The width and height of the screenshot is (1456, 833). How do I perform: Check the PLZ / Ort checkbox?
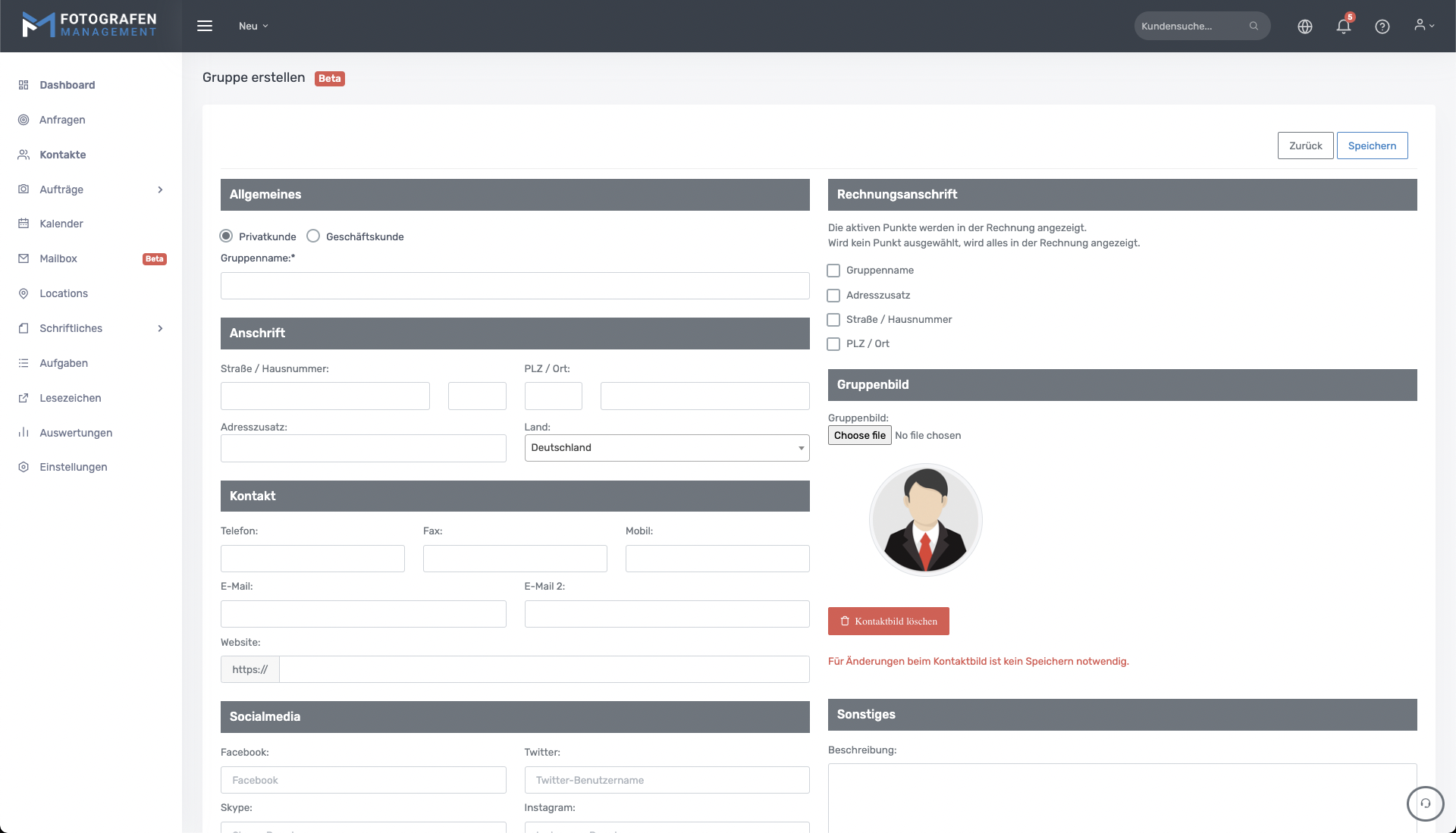pyautogui.click(x=833, y=344)
